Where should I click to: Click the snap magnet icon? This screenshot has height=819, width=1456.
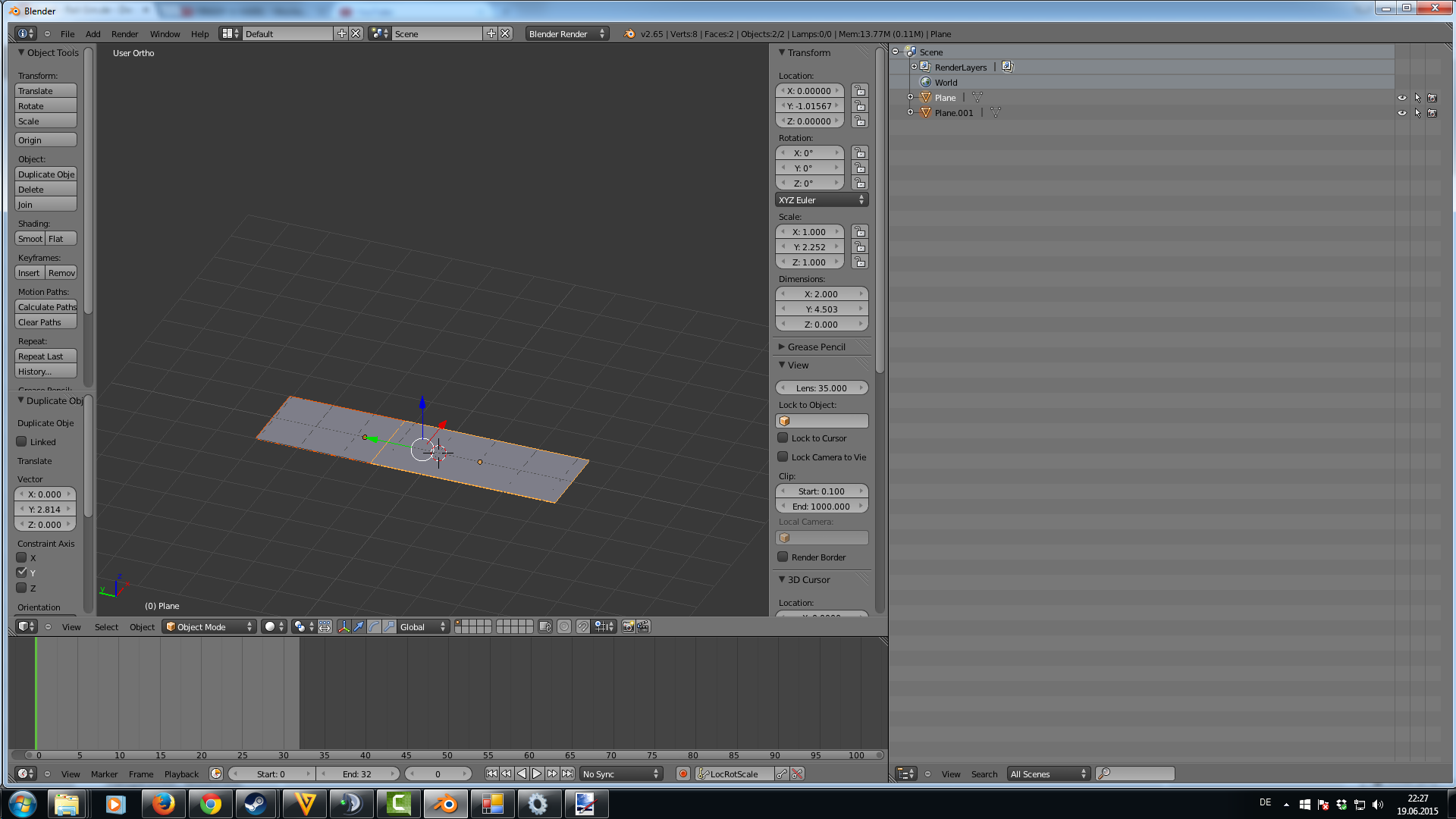point(582,626)
